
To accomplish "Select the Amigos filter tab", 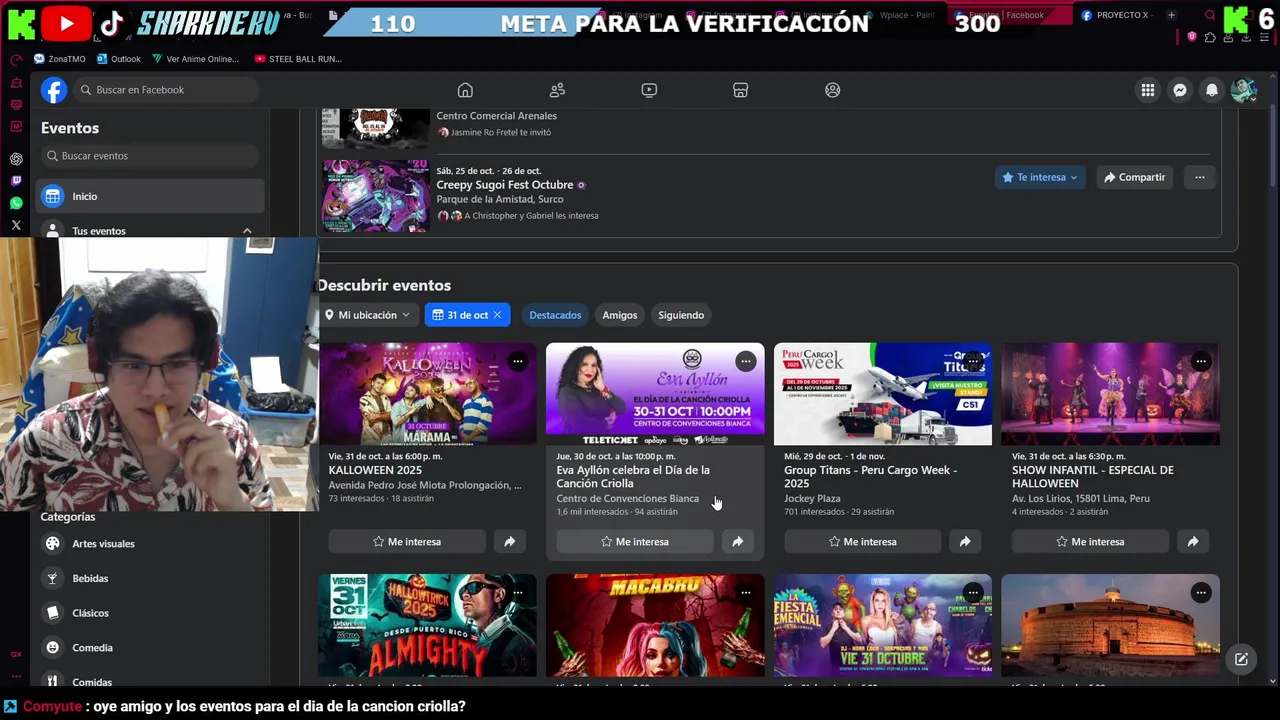I will (619, 315).
